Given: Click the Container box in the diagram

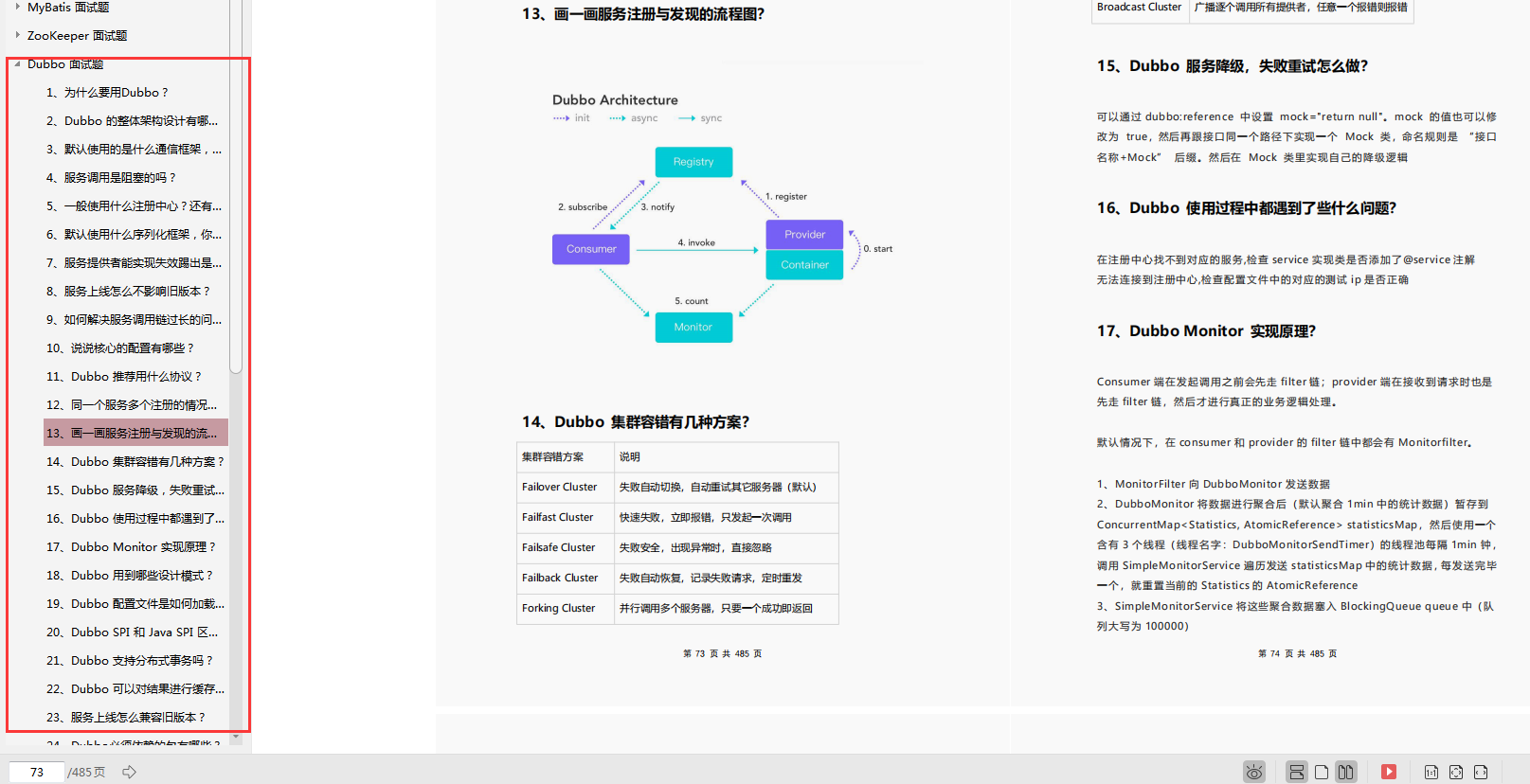Looking at the screenshot, I should coord(804,264).
